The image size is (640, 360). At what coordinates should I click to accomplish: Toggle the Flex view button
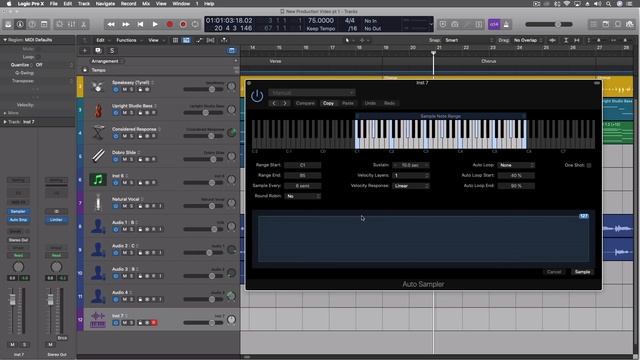click(211, 40)
